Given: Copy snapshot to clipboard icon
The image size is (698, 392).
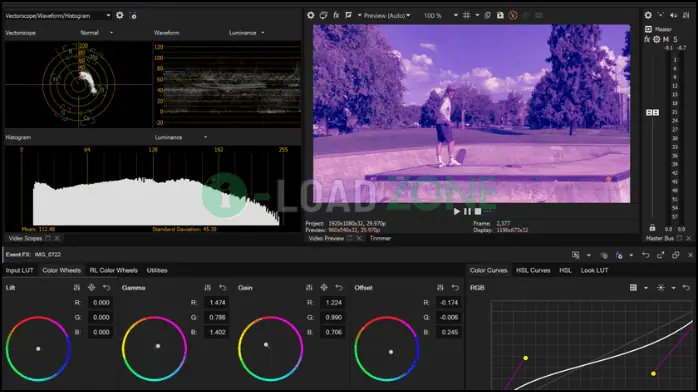Looking at the screenshot, I should click(487, 15).
